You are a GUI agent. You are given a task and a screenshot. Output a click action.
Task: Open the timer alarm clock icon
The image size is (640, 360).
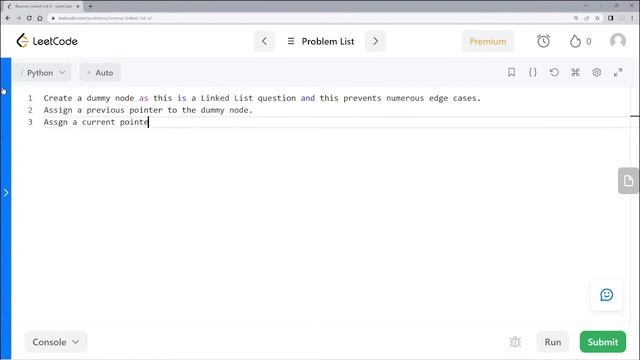[x=543, y=41]
